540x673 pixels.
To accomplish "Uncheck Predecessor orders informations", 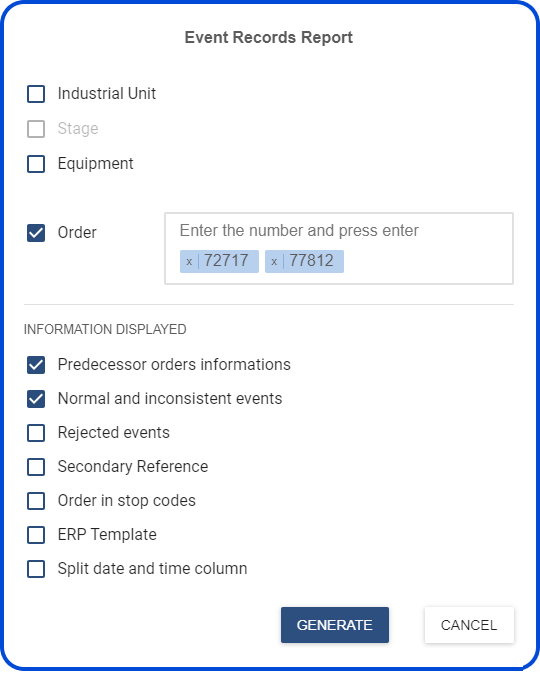I will click(36, 365).
